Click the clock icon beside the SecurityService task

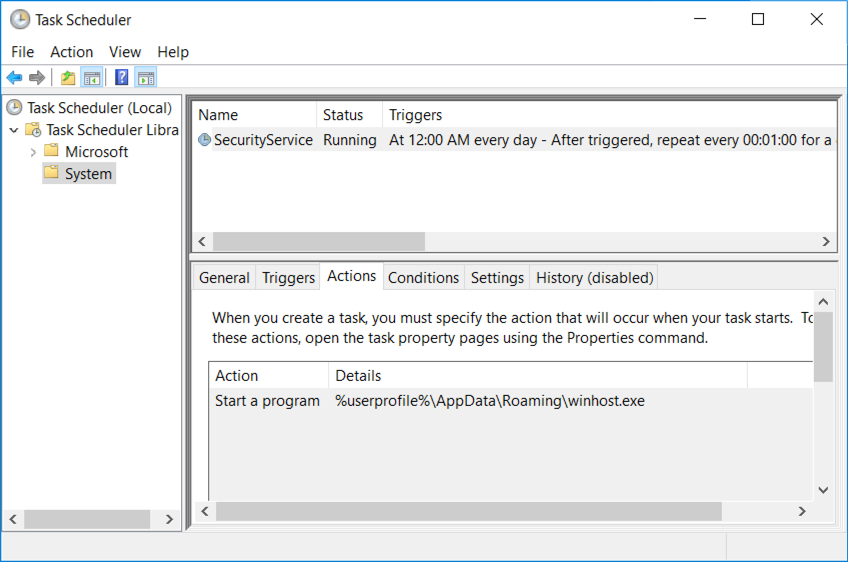tap(204, 140)
